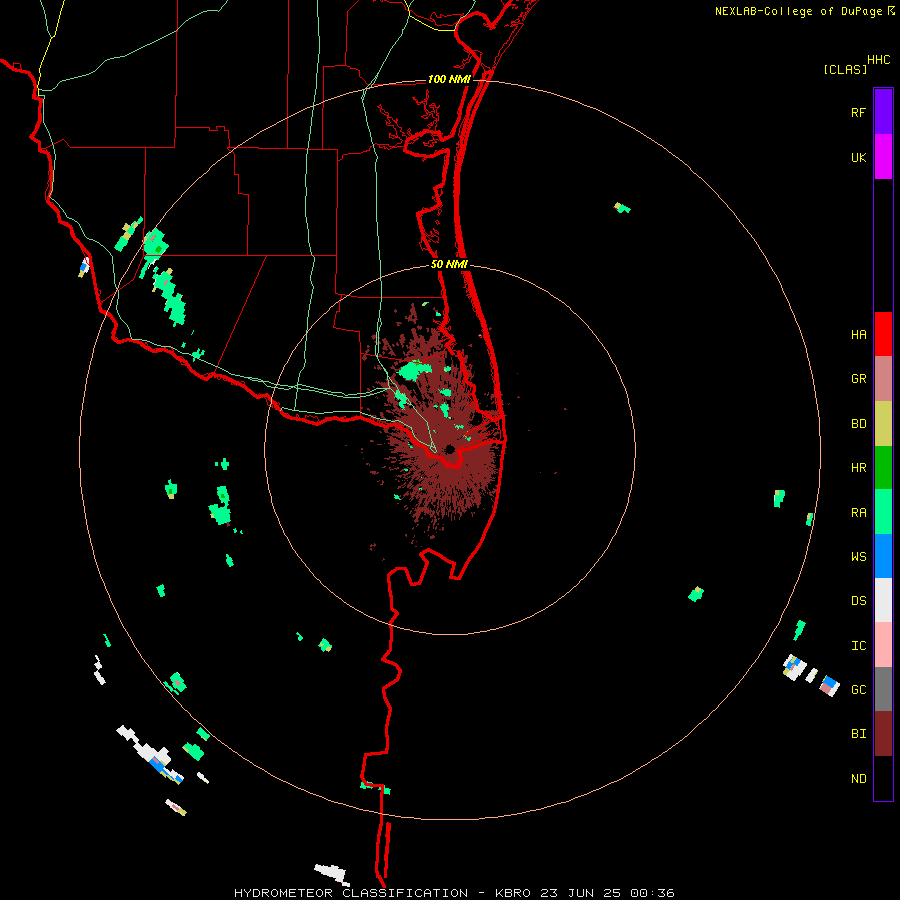Click the "UK" legend label
The width and height of the screenshot is (900, 900).
click(858, 157)
